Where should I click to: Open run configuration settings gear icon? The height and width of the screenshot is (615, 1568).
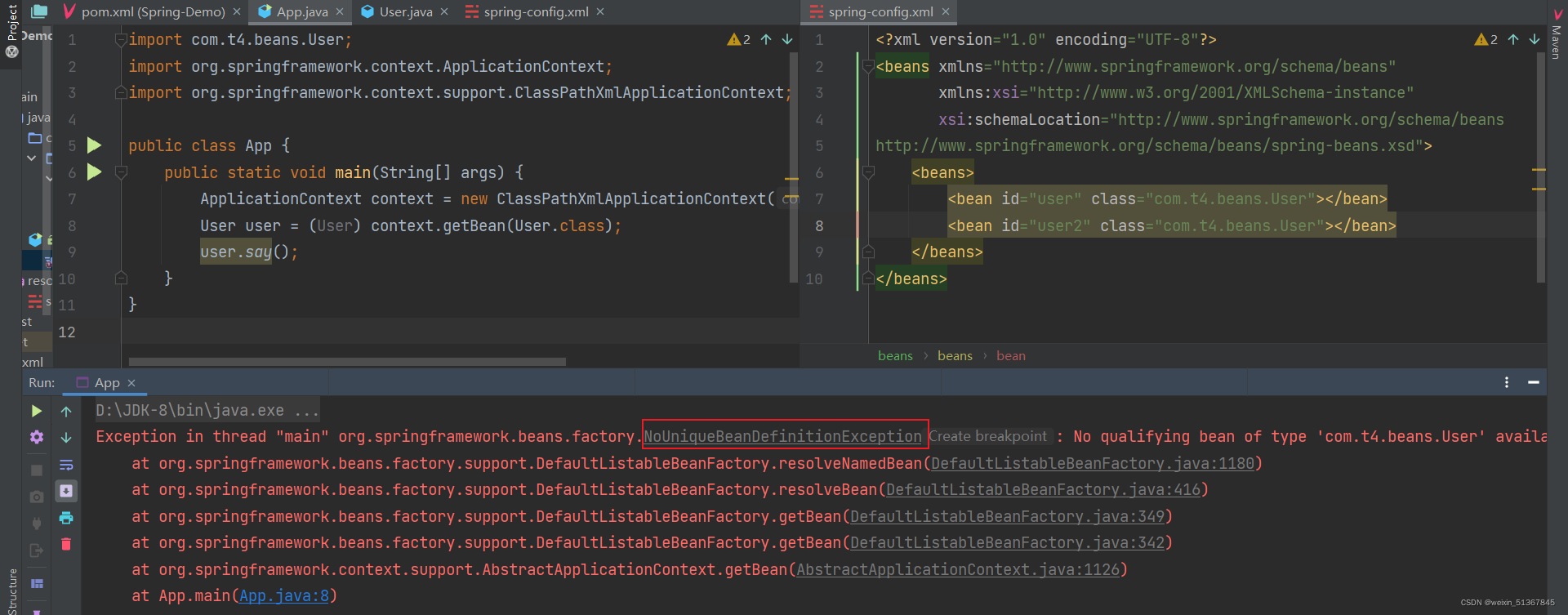click(x=37, y=437)
